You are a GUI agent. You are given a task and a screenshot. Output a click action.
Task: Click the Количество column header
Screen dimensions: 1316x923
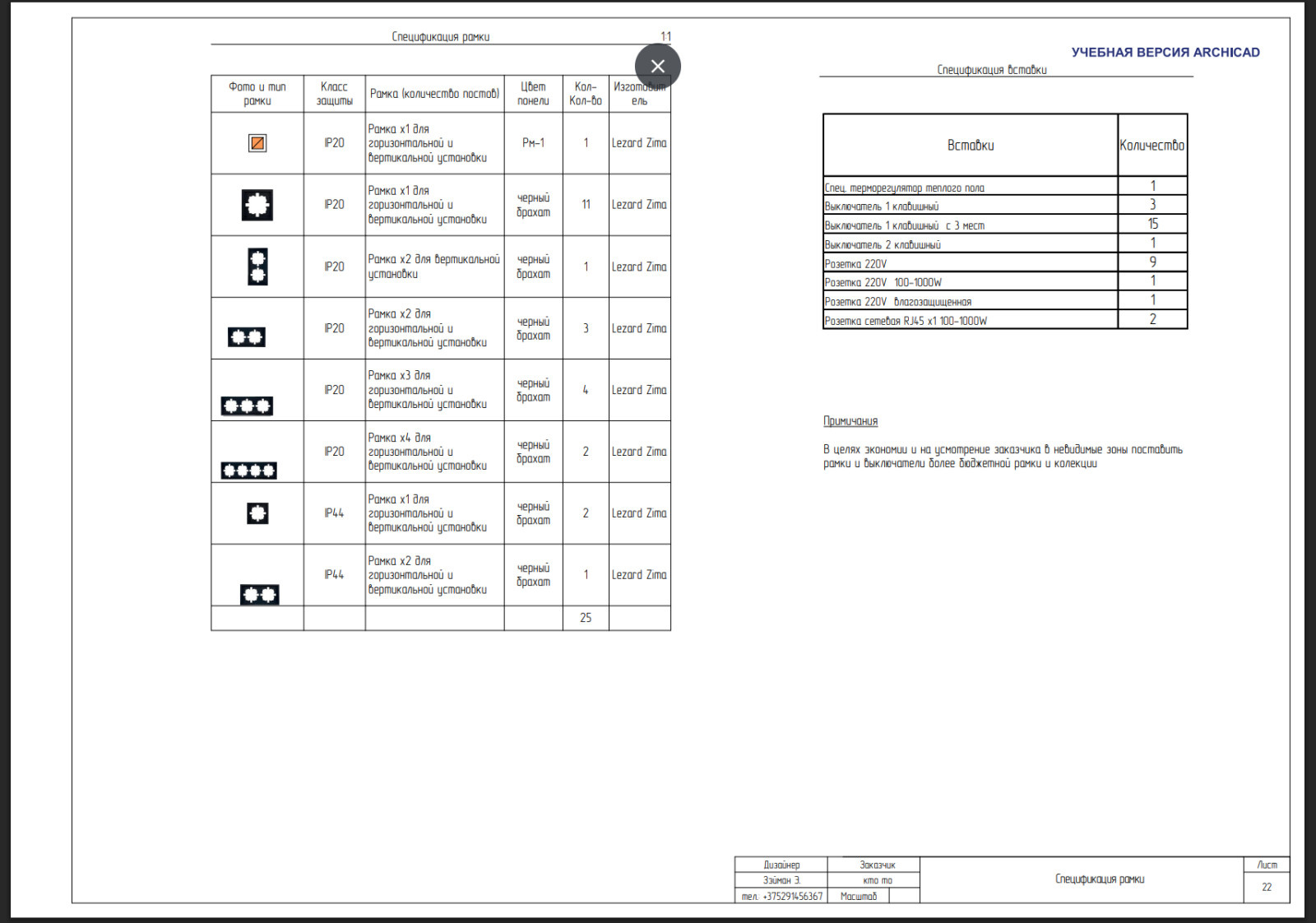coord(1151,146)
